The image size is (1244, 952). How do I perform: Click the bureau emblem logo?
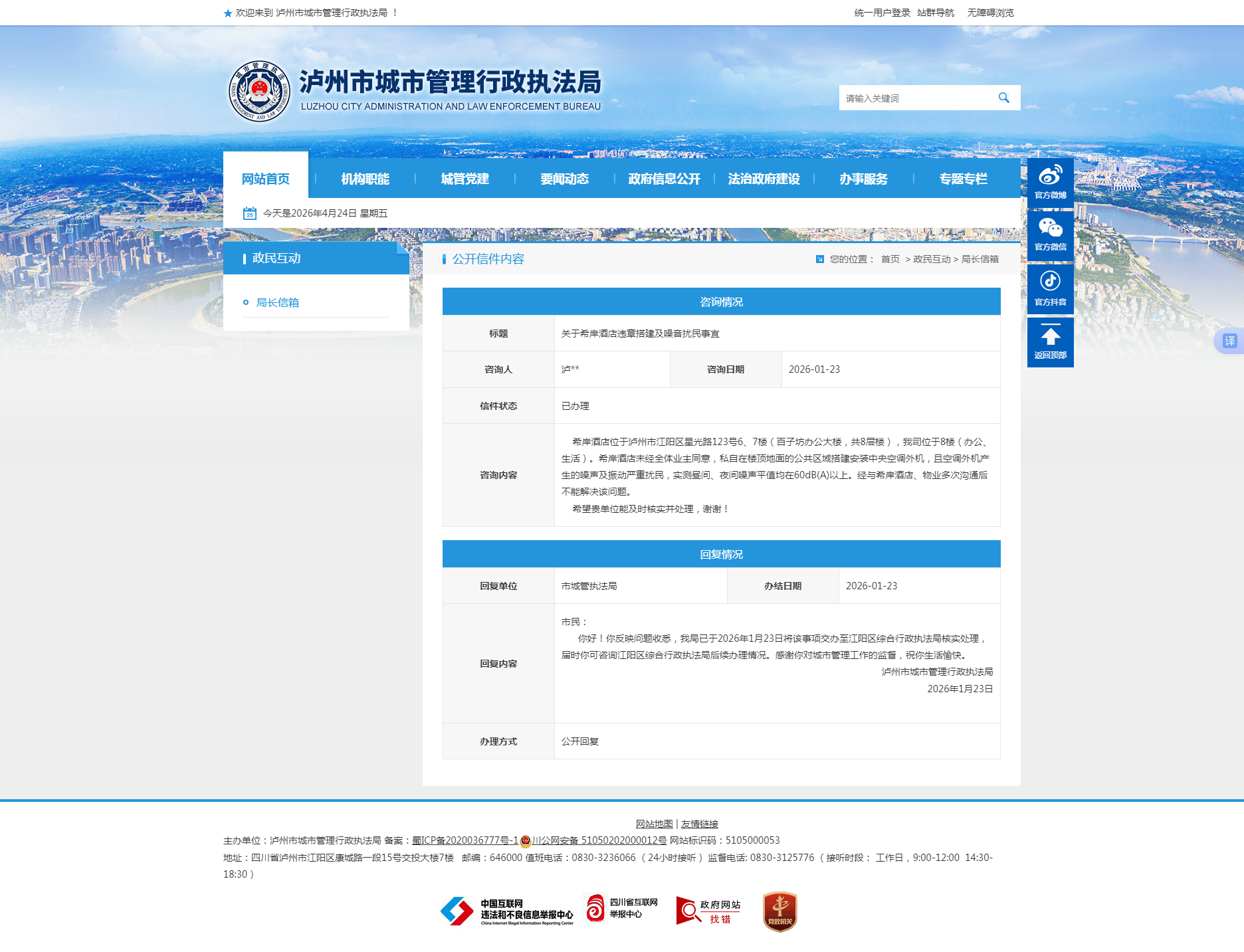click(x=260, y=91)
